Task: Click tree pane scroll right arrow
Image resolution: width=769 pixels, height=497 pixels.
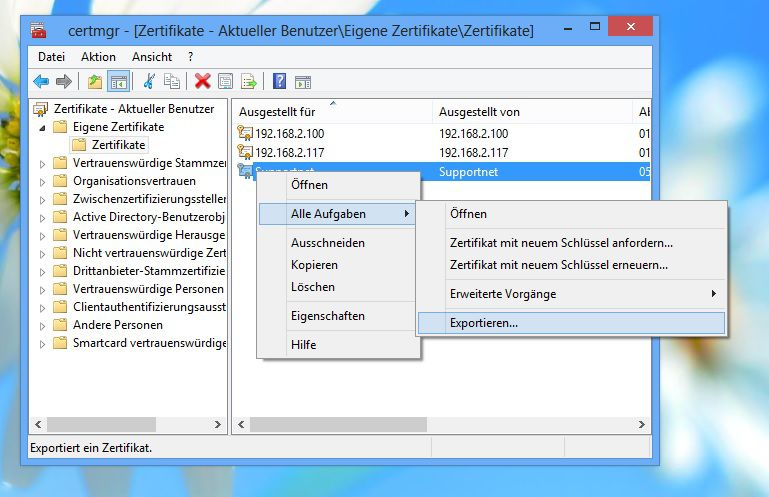Action: point(218,424)
